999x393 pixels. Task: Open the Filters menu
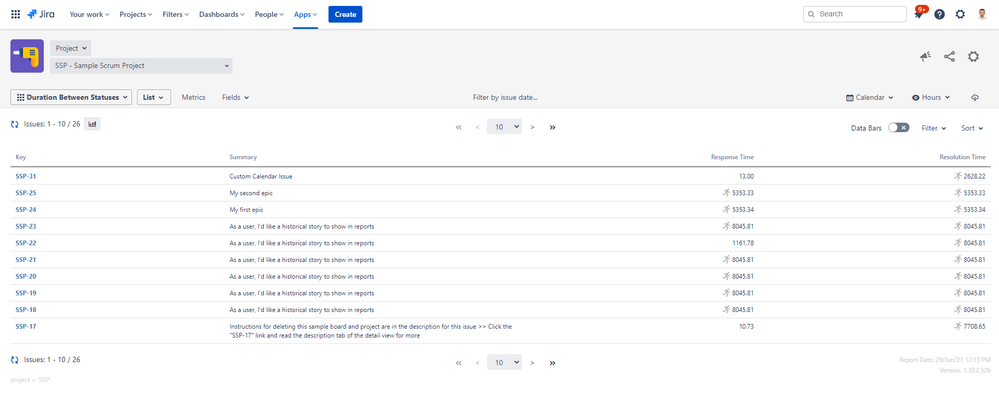[175, 14]
